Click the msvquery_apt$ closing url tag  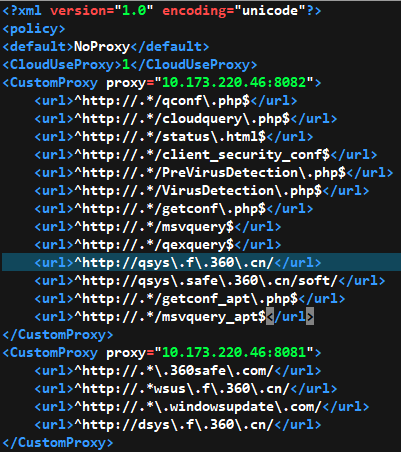290,317
